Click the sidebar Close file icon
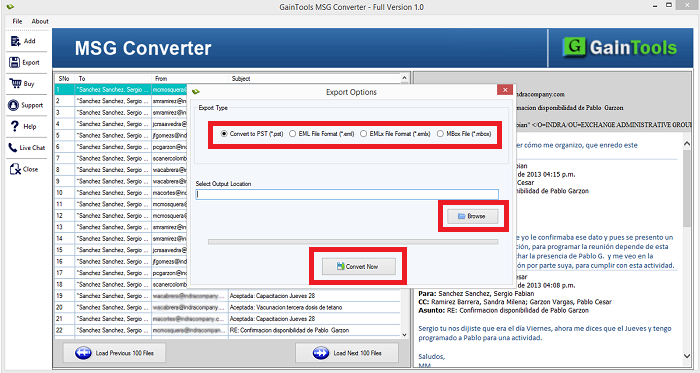Image resolution: width=700 pixels, height=373 pixels. 15,169
